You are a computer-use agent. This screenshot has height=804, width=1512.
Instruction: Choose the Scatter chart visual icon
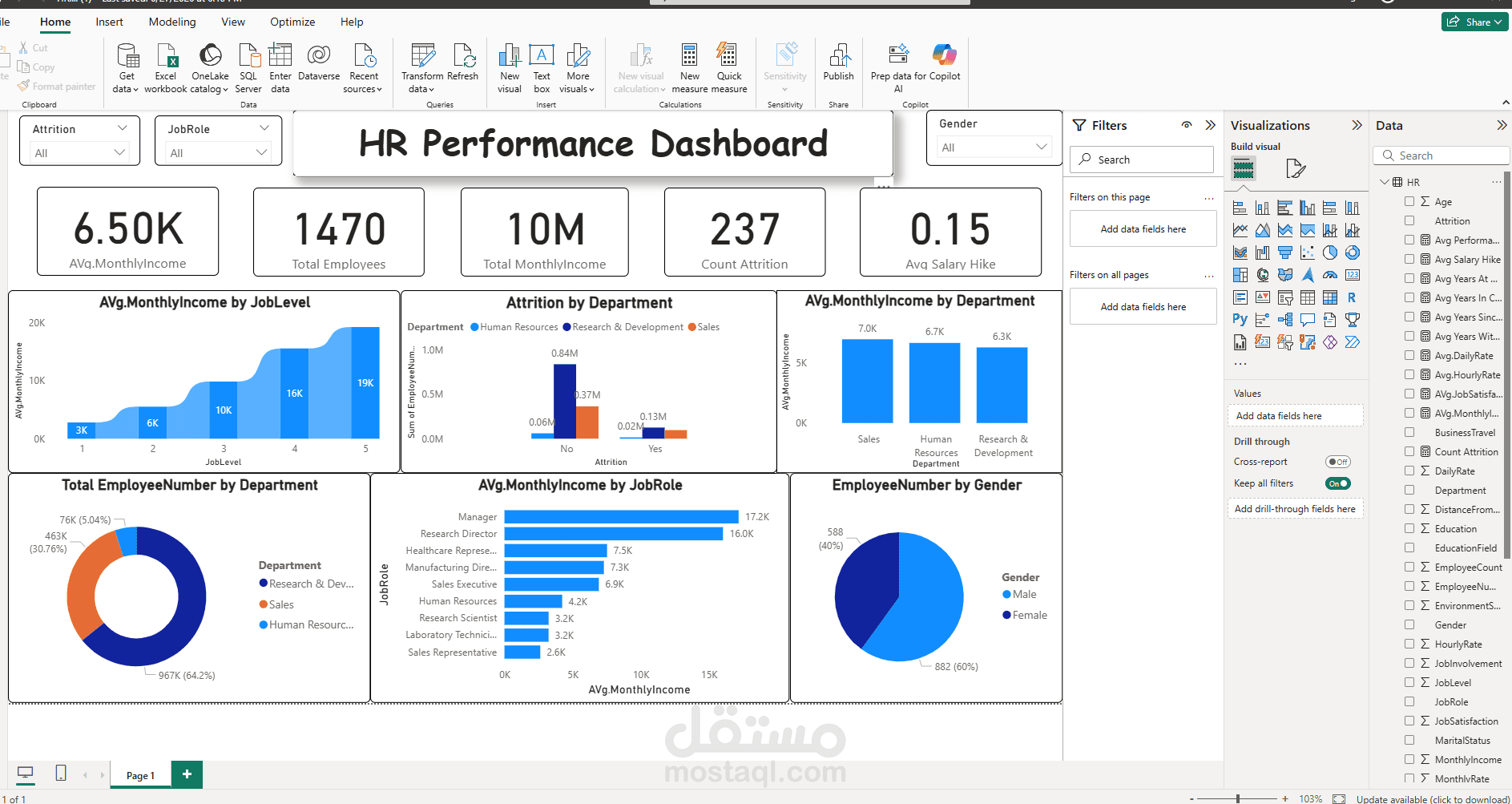click(1308, 253)
